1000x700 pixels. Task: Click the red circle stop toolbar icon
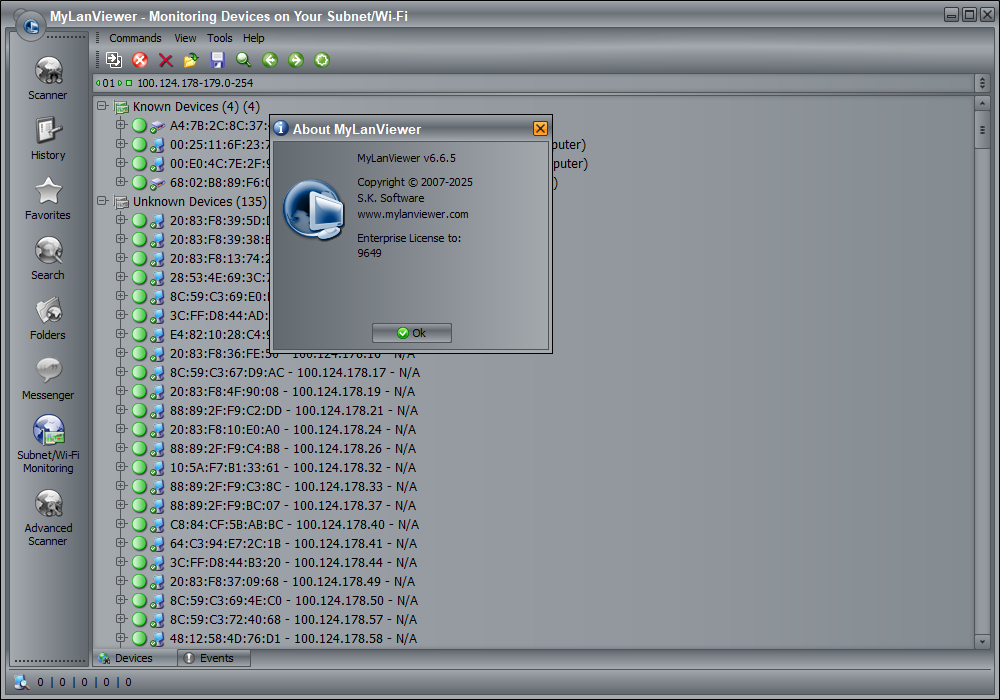[x=140, y=60]
